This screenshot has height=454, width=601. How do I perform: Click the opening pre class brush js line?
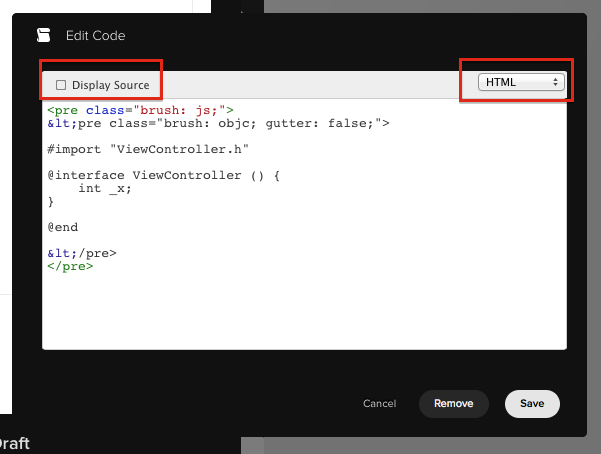coord(140,110)
